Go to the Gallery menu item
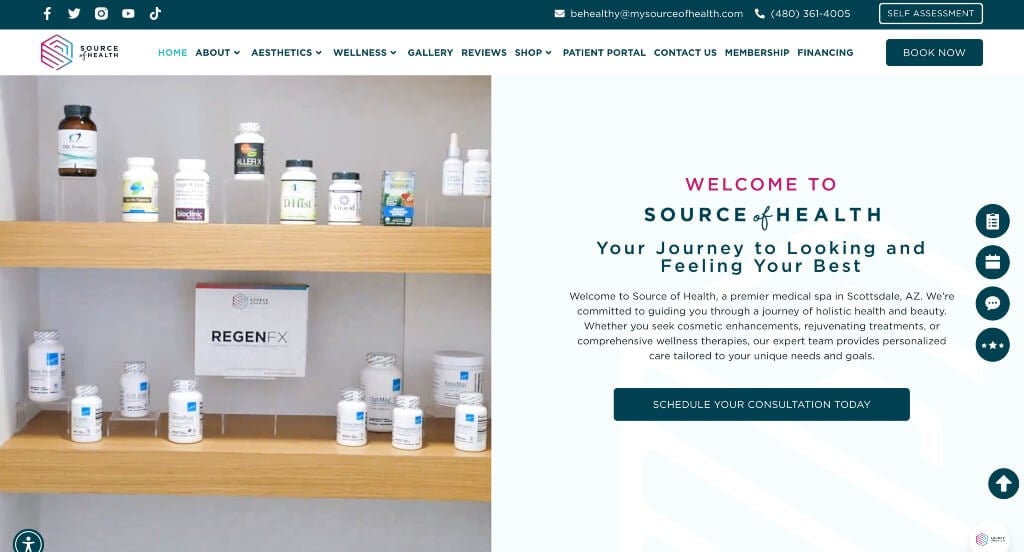 pyautogui.click(x=430, y=52)
